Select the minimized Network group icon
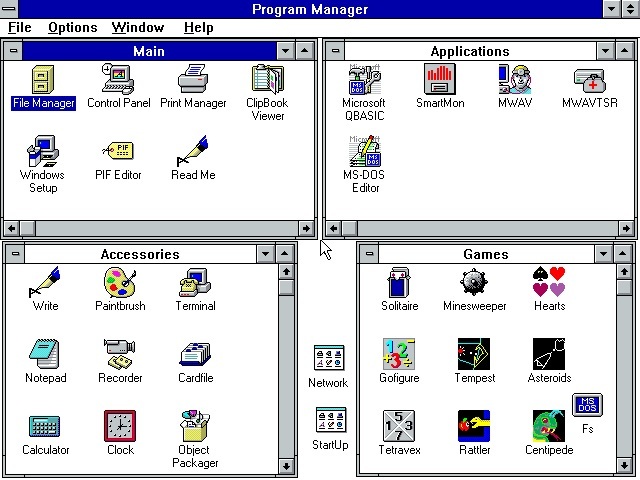Image resolution: width=640 pixels, height=480 pixels. 329,358
